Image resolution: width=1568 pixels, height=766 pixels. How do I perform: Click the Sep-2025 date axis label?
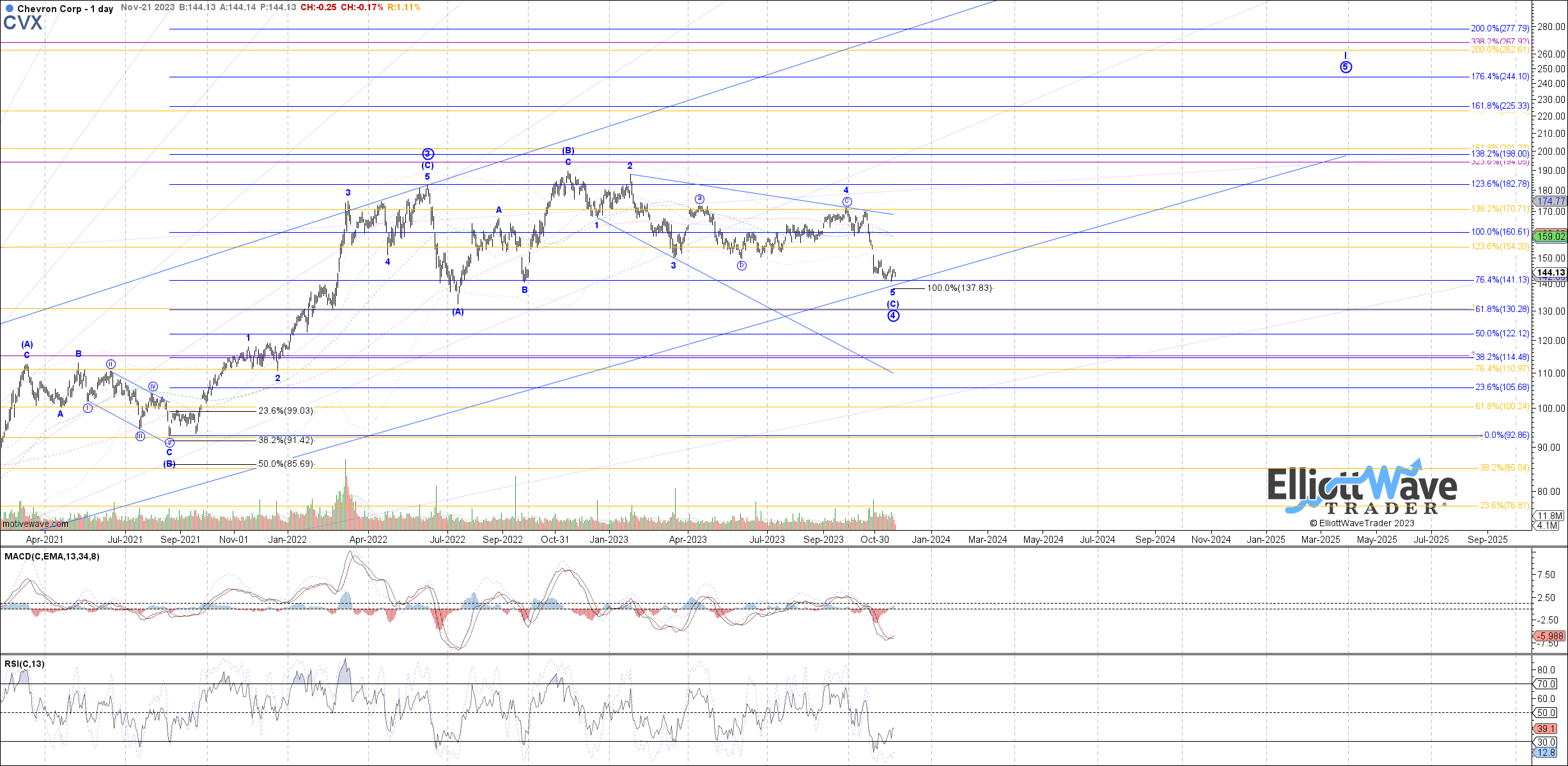[1487, 540]
